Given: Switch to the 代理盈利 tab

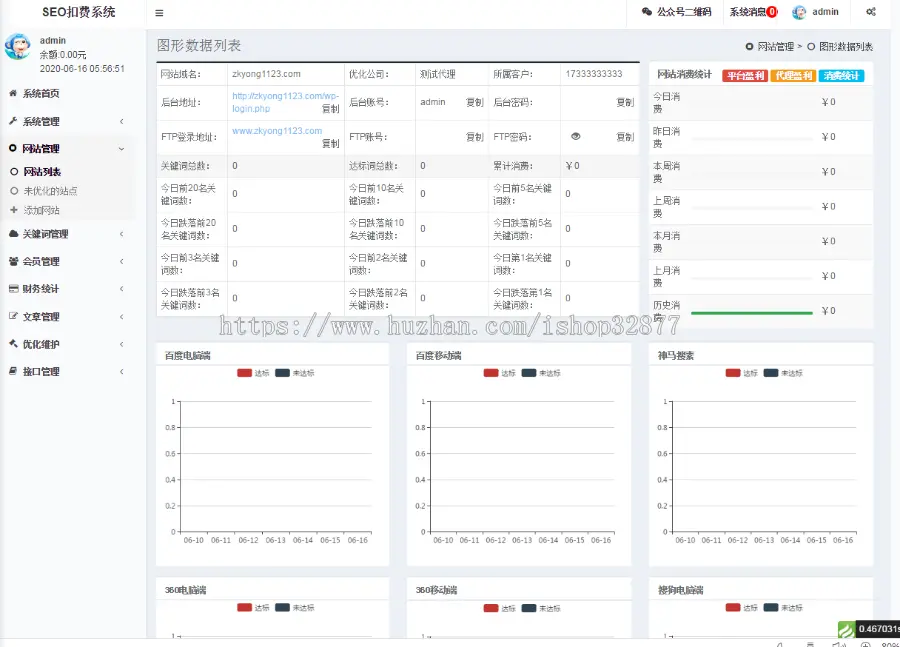Looking at the screenshot, I should click(792, 75).
